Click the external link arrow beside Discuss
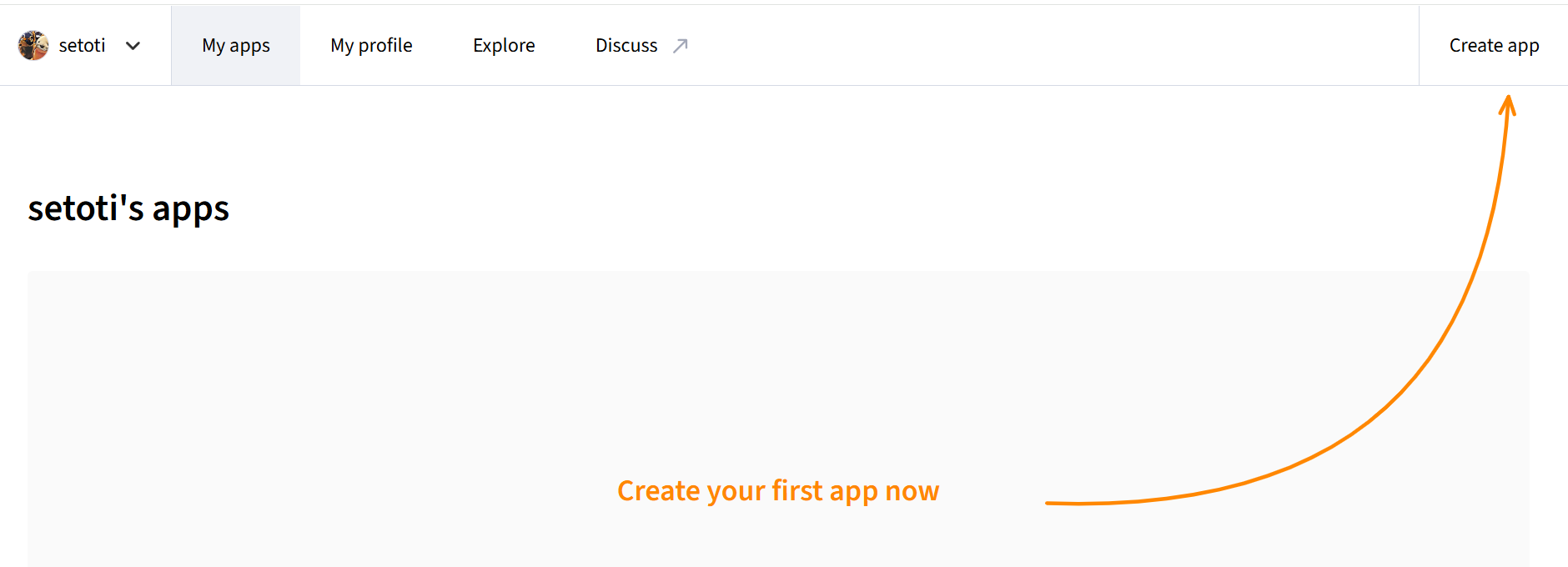The width and height of the screenshot is (1568, 567). [681, 46]
